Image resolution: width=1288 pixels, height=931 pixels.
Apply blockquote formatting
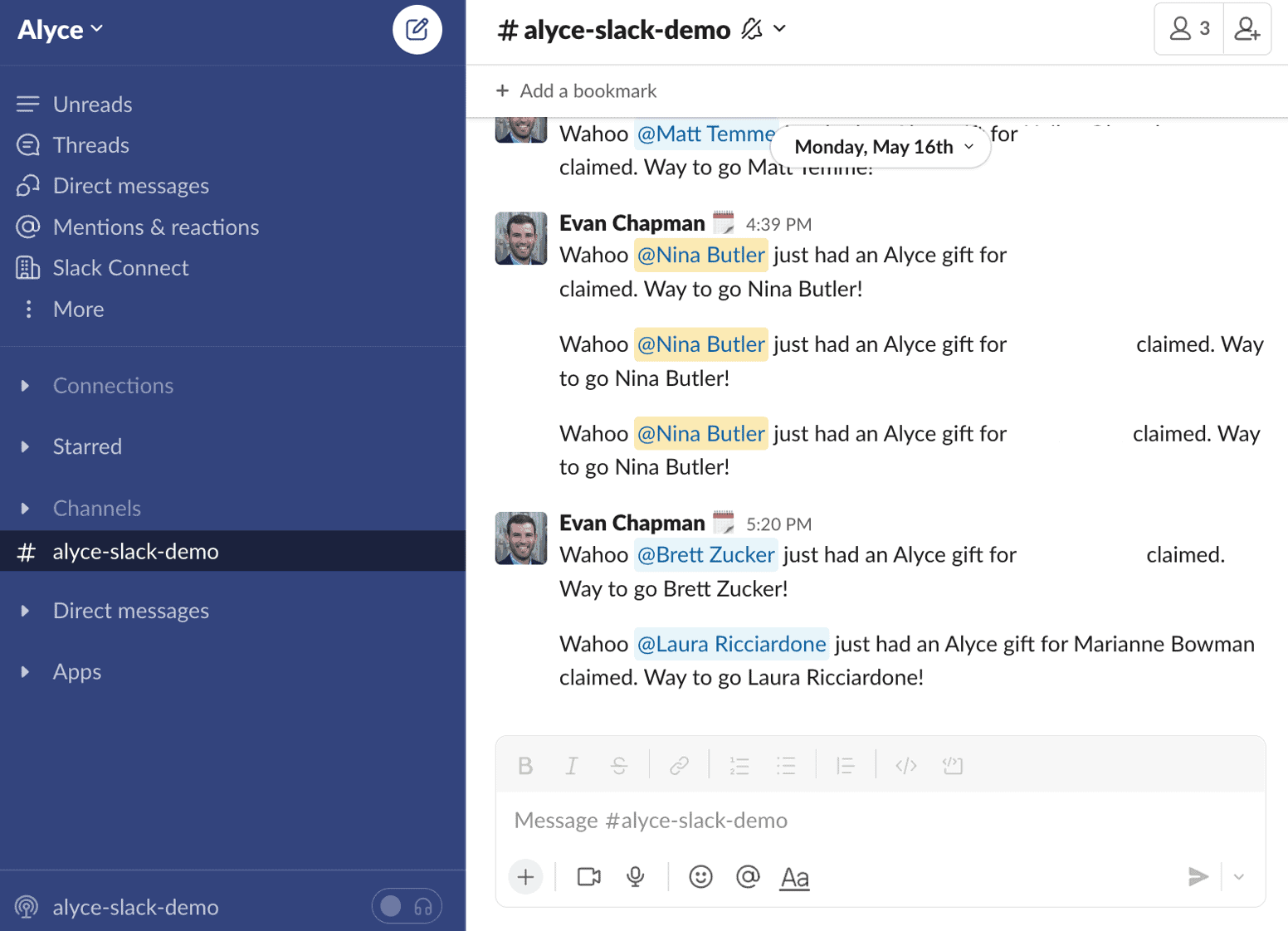[846, 766]
